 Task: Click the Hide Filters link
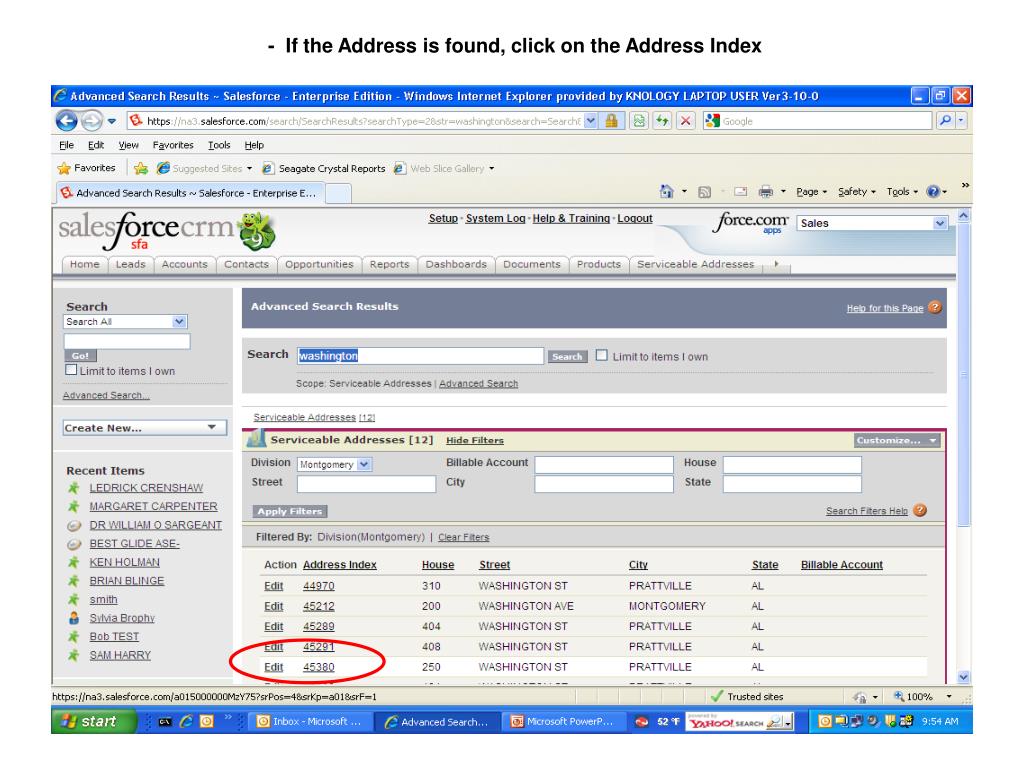pos(475,440)
